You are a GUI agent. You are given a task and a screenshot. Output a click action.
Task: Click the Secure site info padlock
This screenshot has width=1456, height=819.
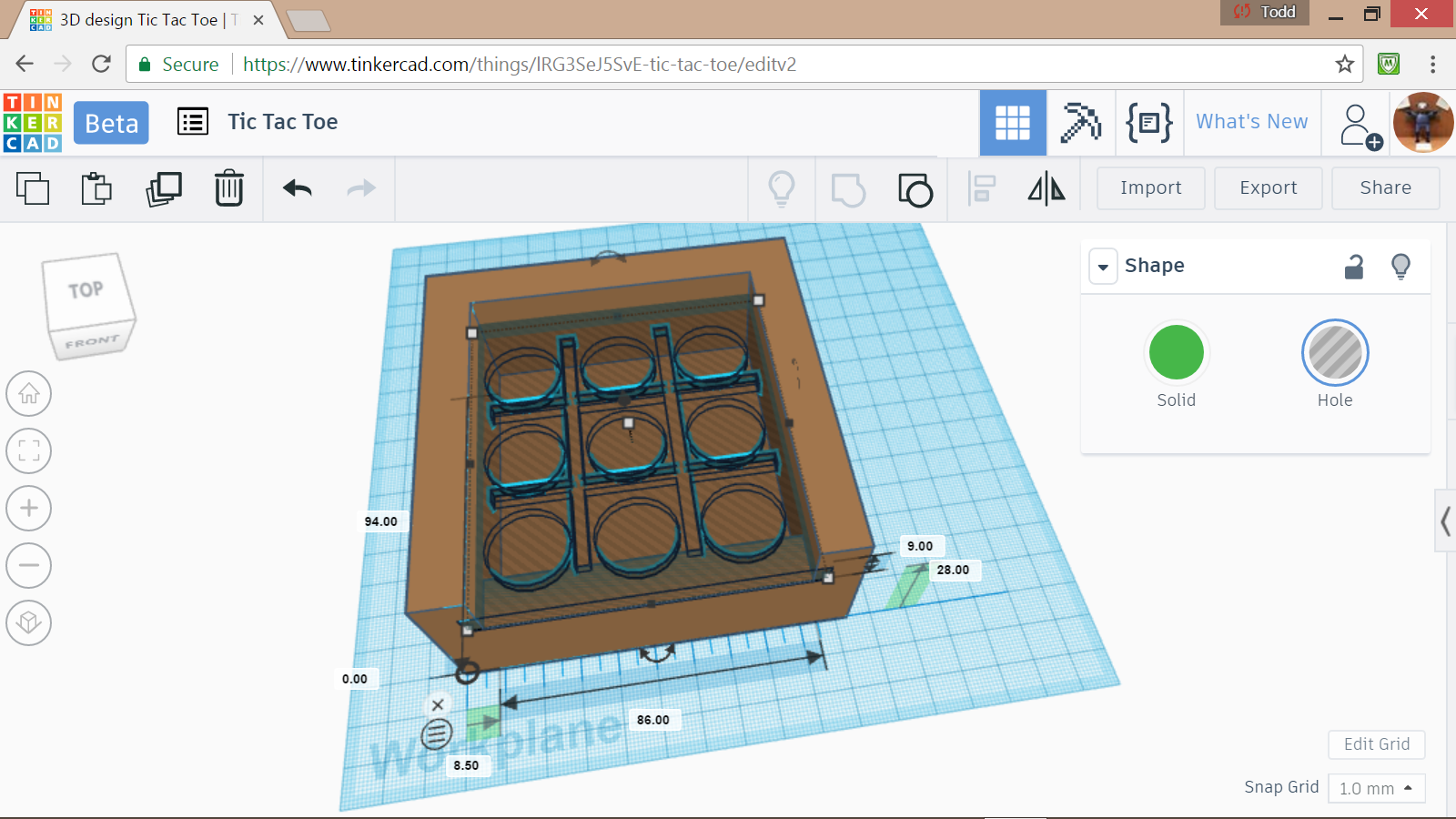coord(145,65)
